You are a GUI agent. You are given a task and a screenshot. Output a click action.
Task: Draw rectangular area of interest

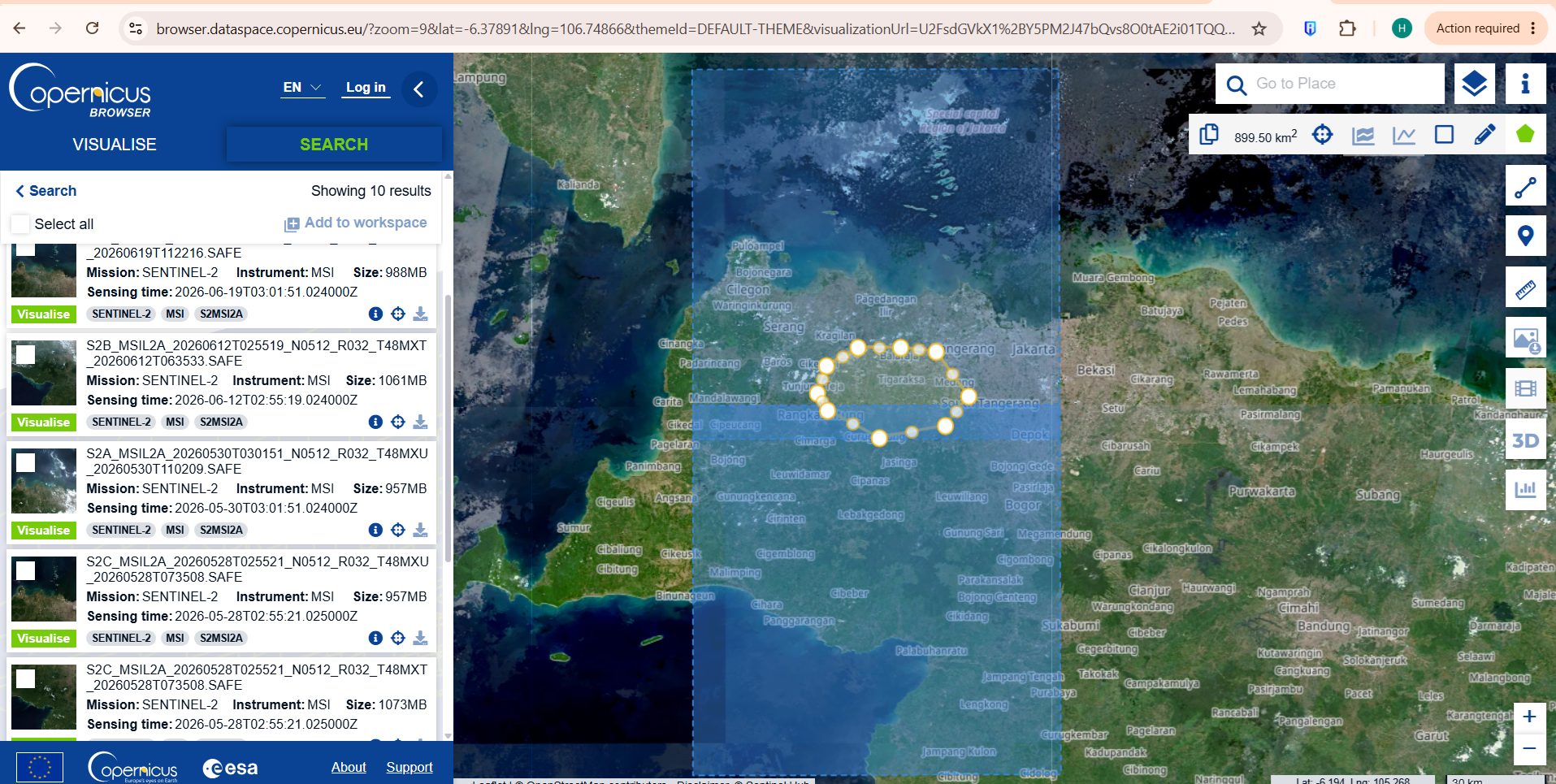tap(1444, 134)
